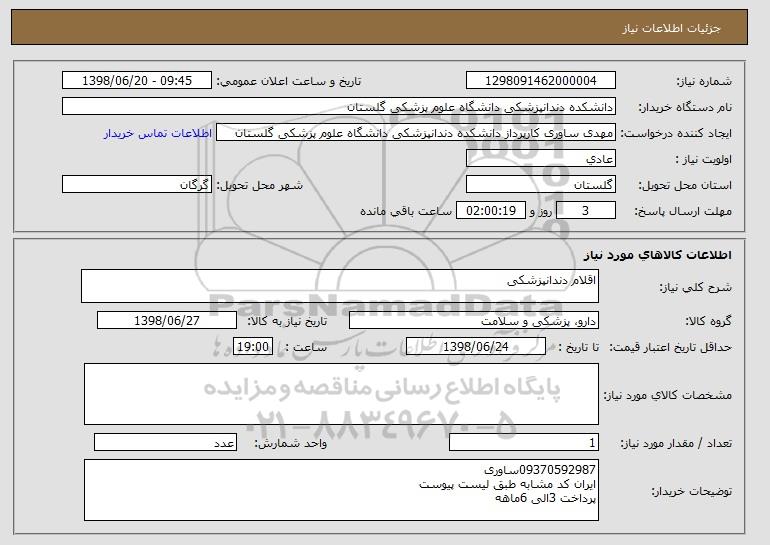Click the header title جزئیات اطلاعات نیاز
770x545 pixels.
coord(671,28)
